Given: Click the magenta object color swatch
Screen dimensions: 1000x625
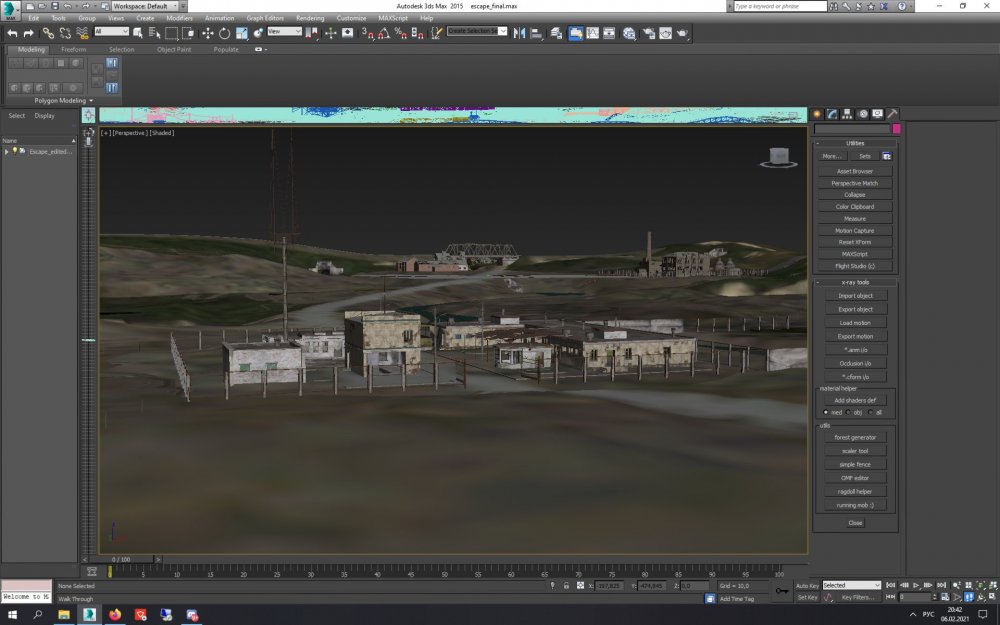Looking at the screenshot, I should (x=896, y=129).
